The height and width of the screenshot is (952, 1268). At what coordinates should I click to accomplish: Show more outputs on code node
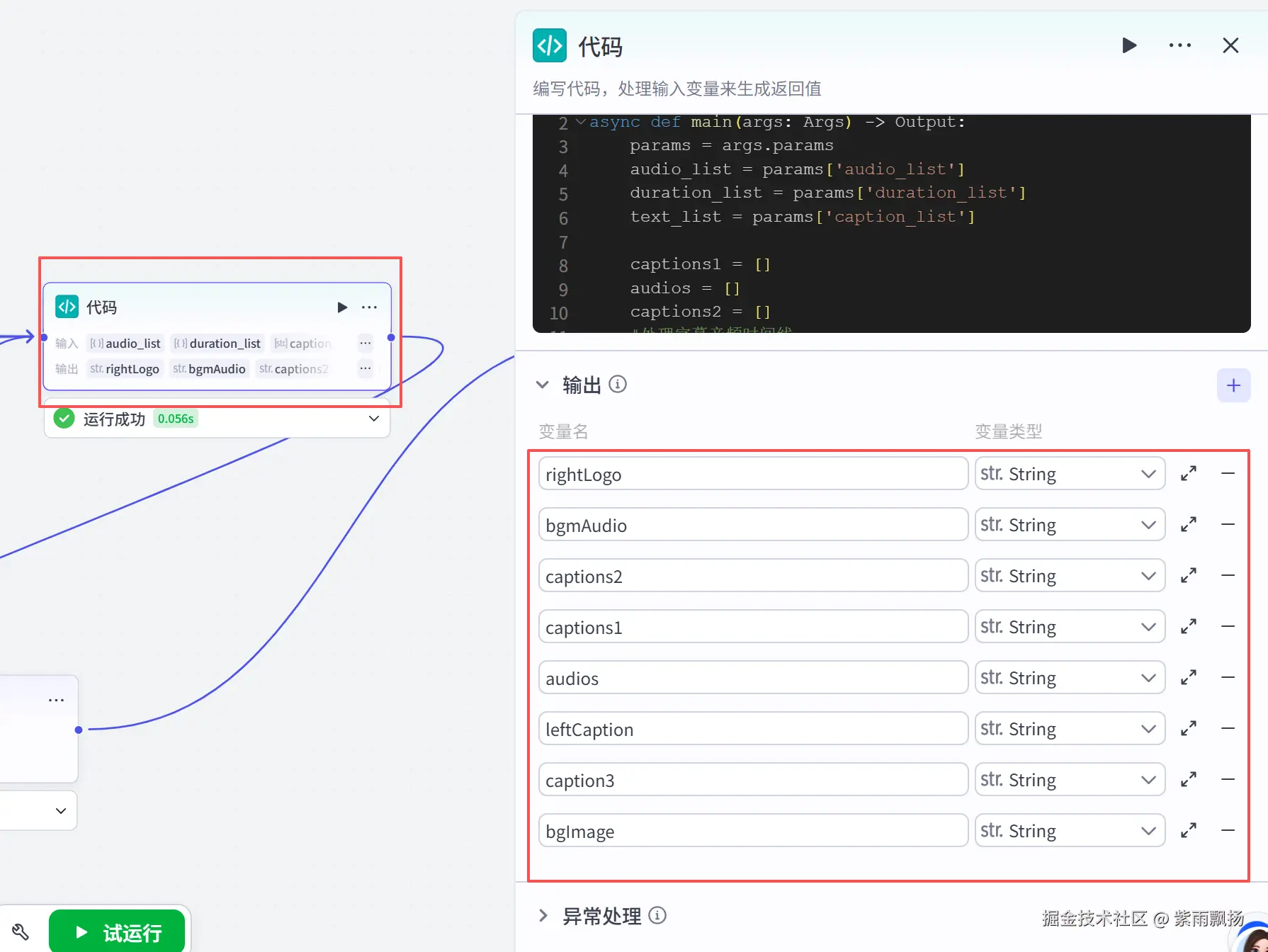coord(366,368)
